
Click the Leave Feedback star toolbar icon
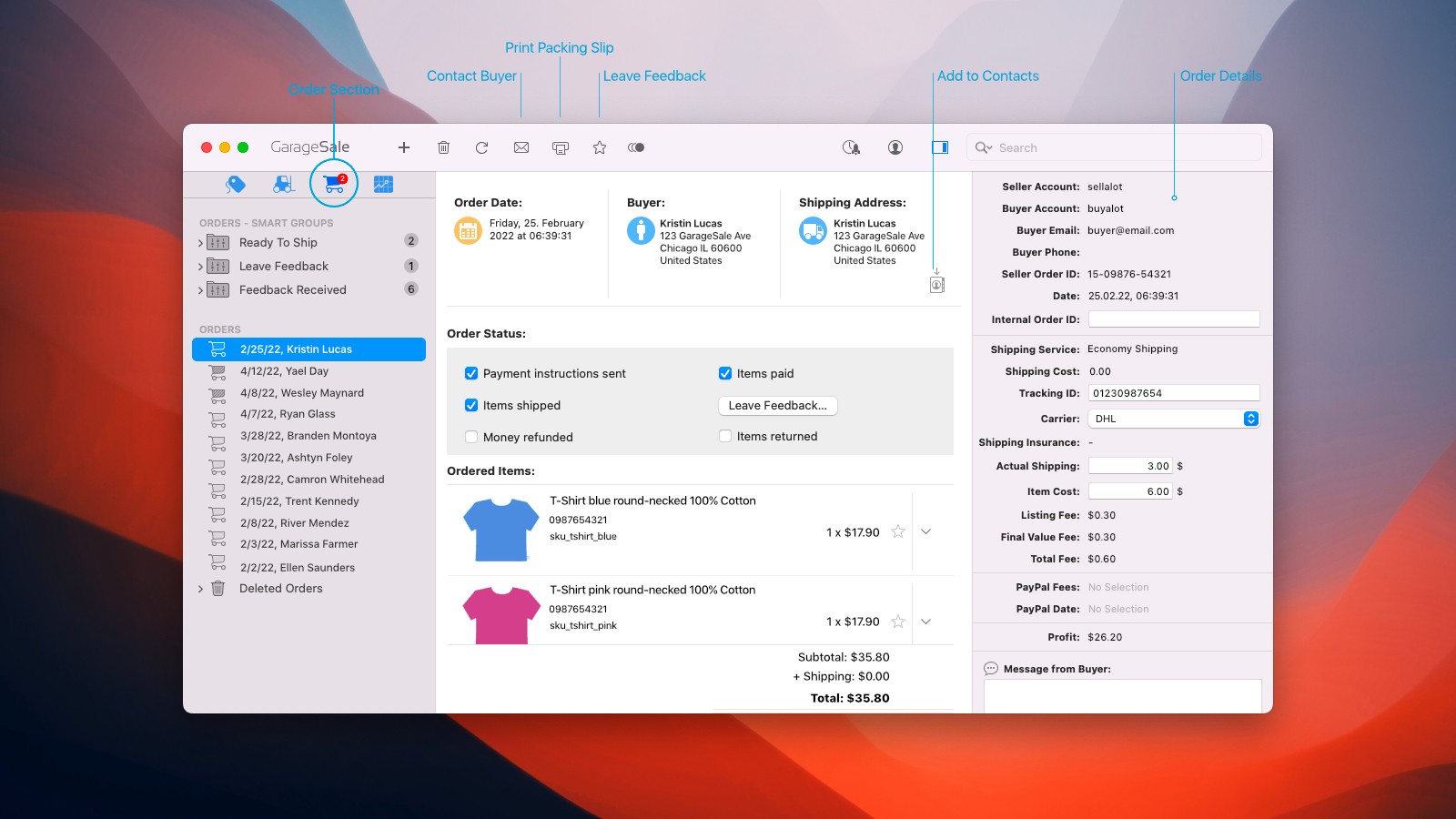[x=600, y=147]
